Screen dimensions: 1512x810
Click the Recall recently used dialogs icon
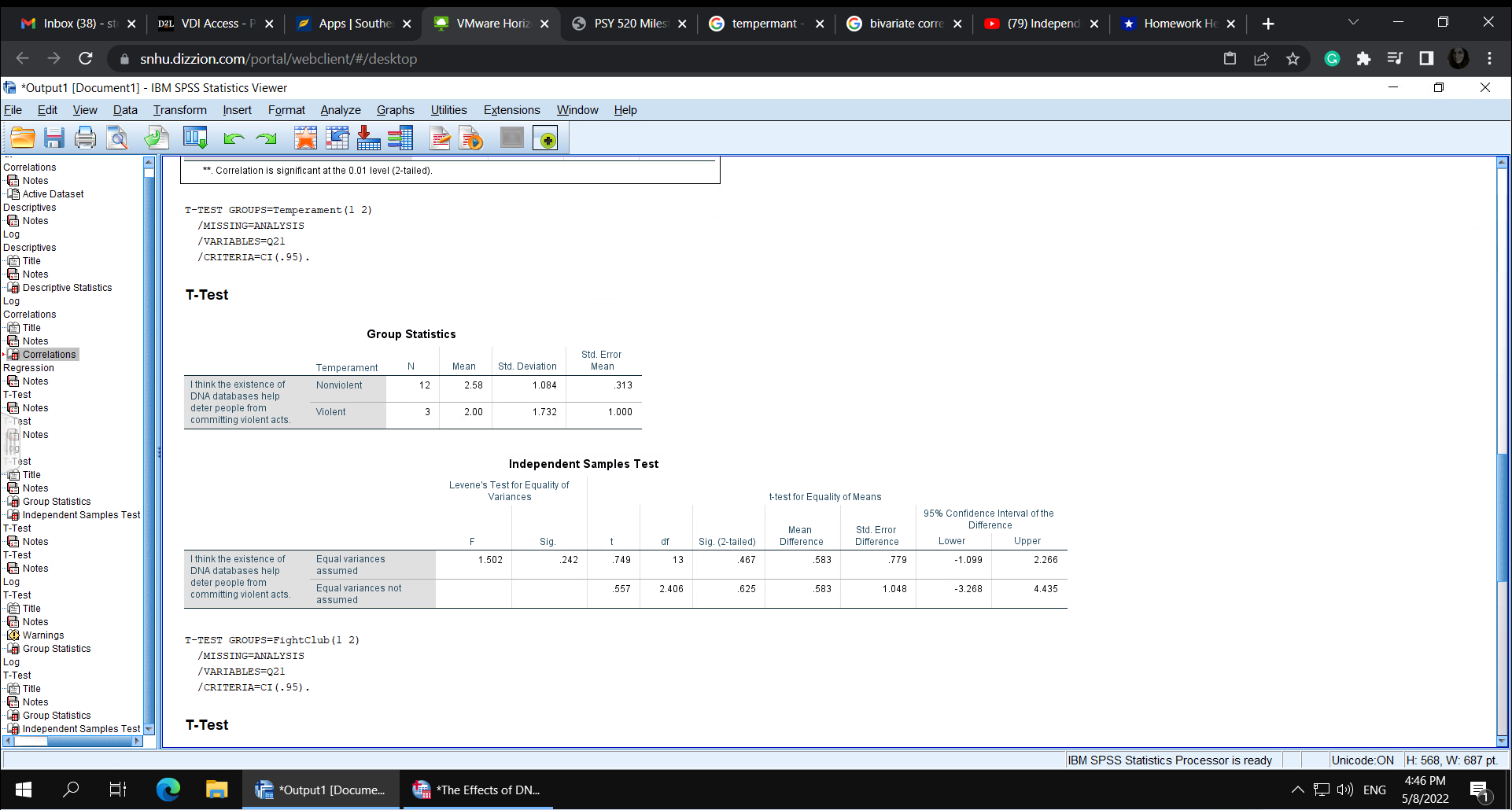click(195, 138)
